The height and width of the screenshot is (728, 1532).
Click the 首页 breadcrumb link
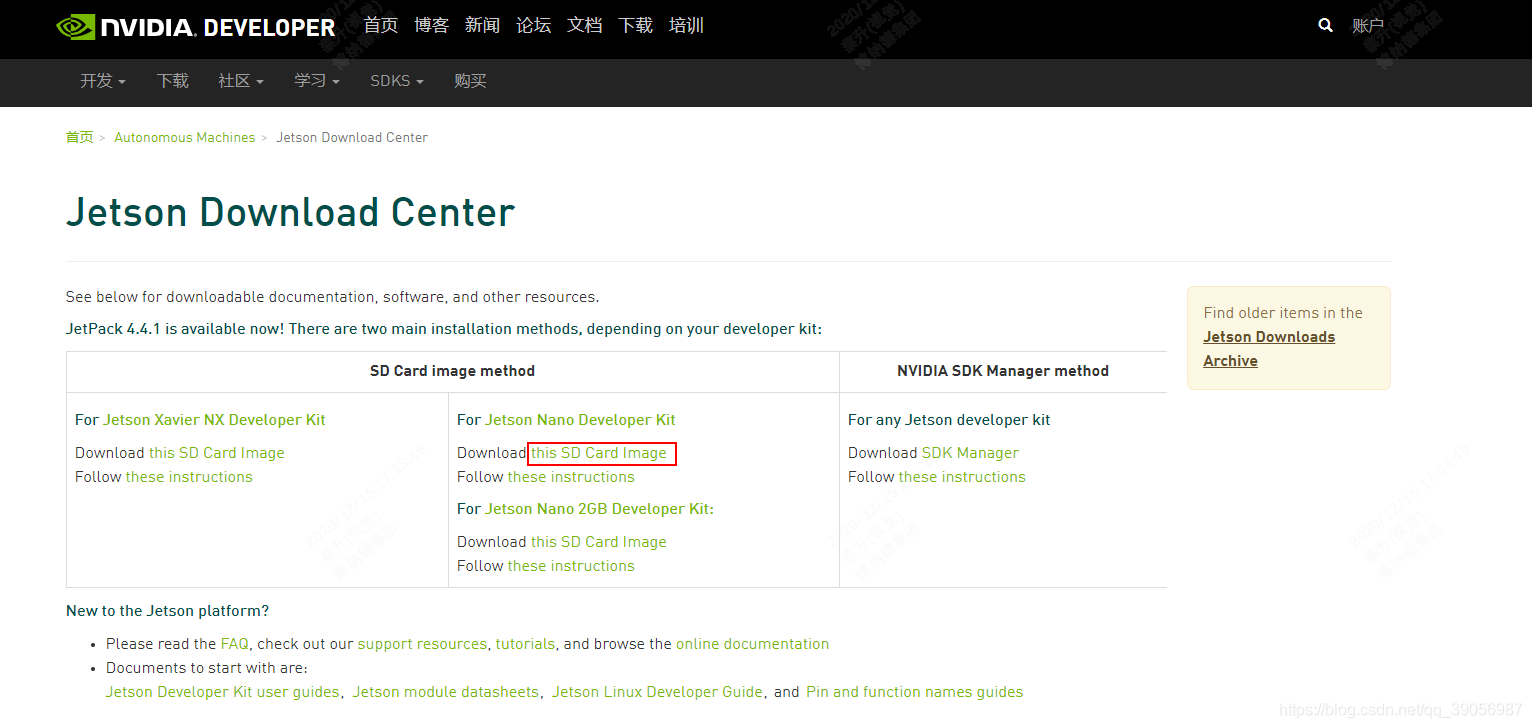pyautogui.click(x=80, y=137)
